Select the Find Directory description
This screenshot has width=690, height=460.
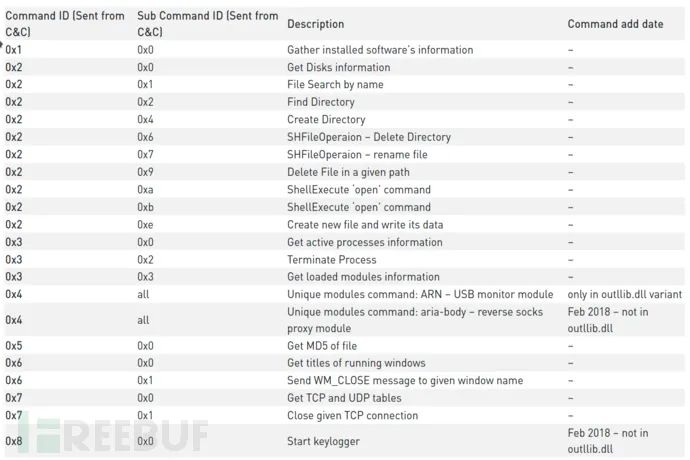(320, 102)
